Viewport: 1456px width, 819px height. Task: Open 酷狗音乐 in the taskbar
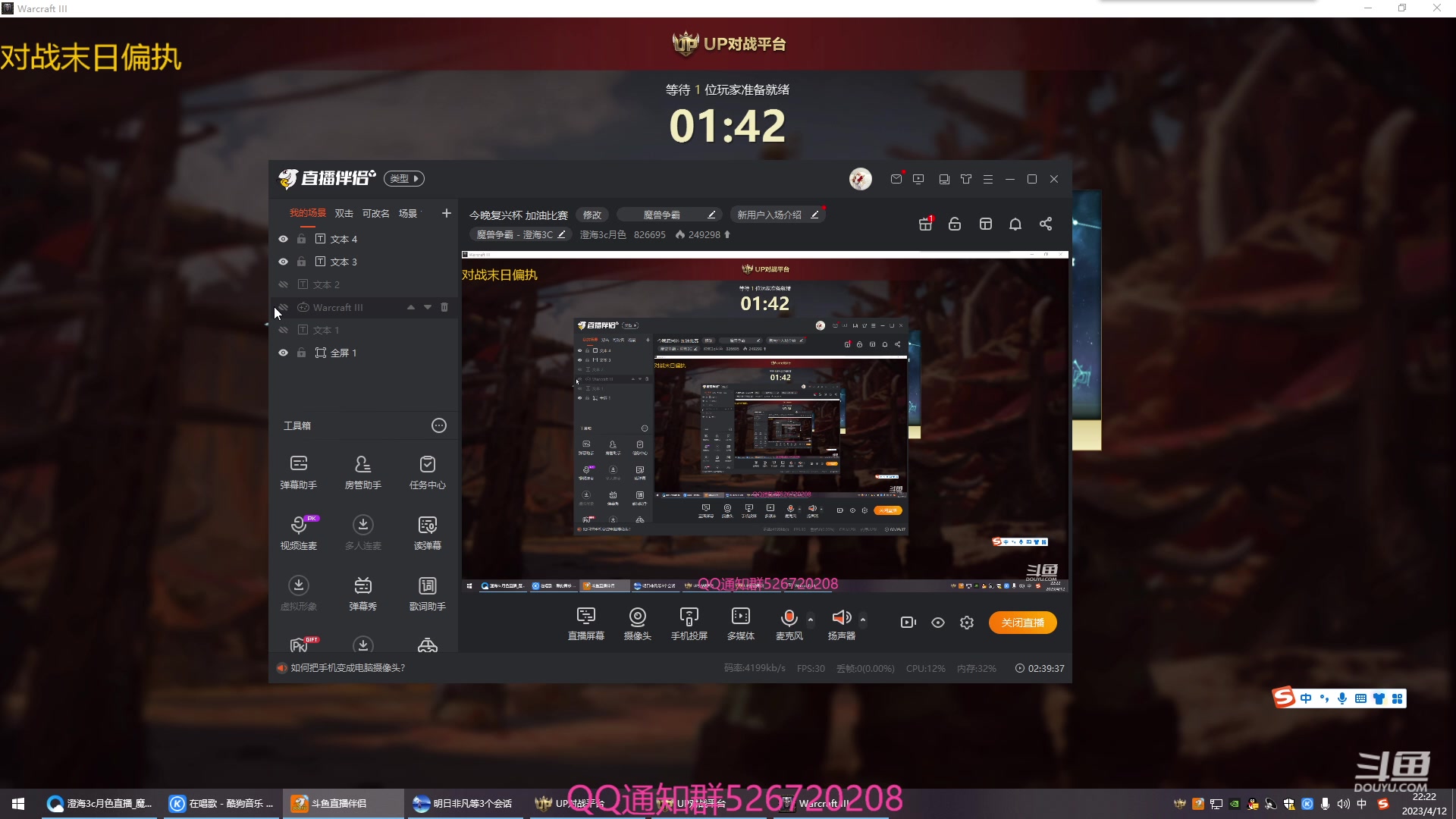tap(221, 803)
